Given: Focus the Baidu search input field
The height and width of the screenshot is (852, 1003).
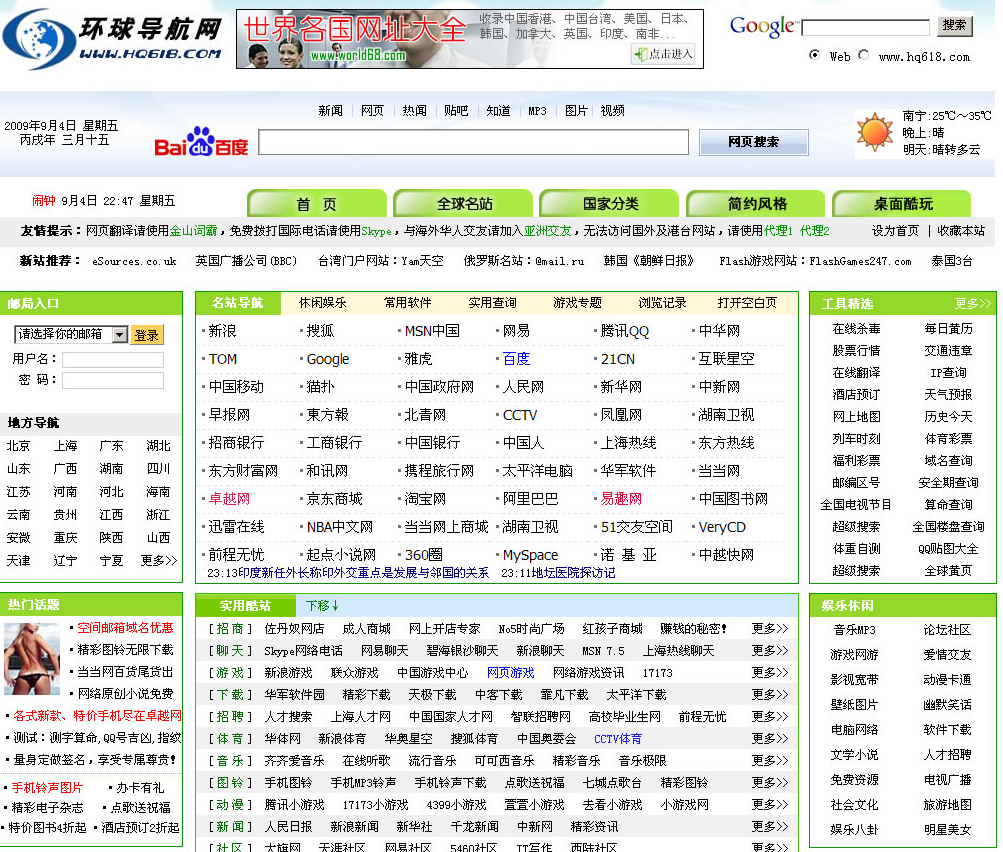Looking at the screenshot, I should click(x=473, y=142).
